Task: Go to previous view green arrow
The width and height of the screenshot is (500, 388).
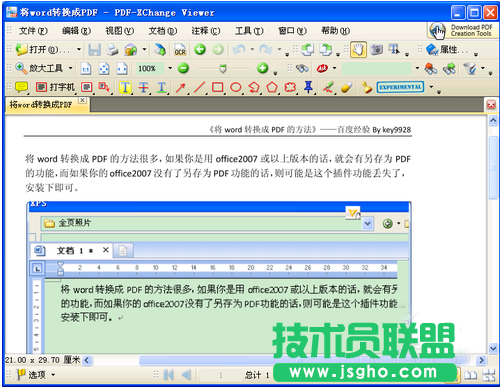Action: (x=200, y=50)
